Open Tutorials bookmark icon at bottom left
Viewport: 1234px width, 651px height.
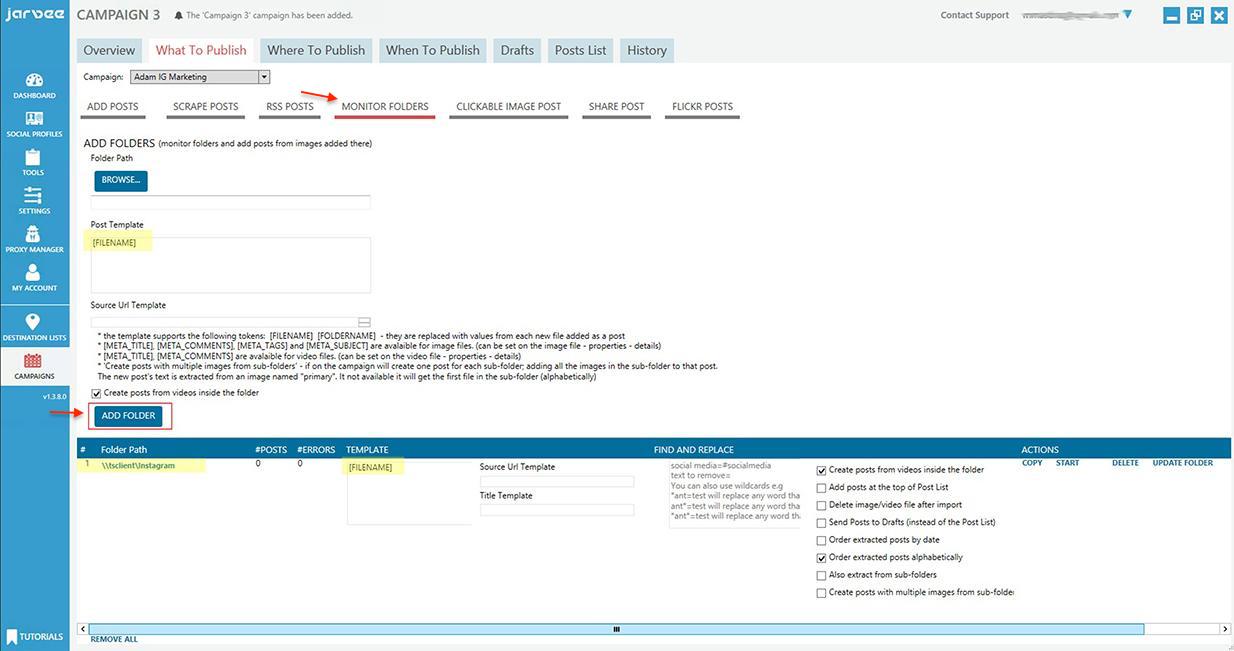click(12, 636)
